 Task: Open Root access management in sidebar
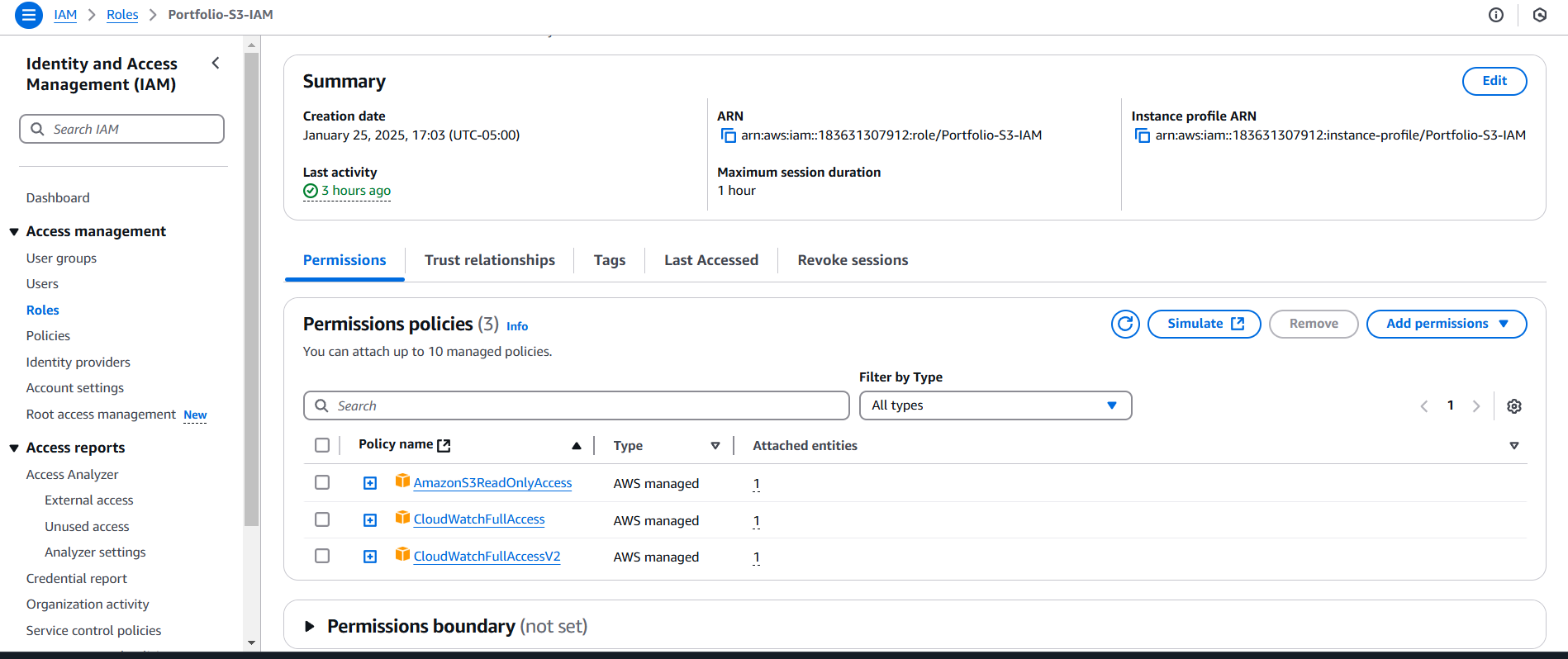(x=101, y=415)
